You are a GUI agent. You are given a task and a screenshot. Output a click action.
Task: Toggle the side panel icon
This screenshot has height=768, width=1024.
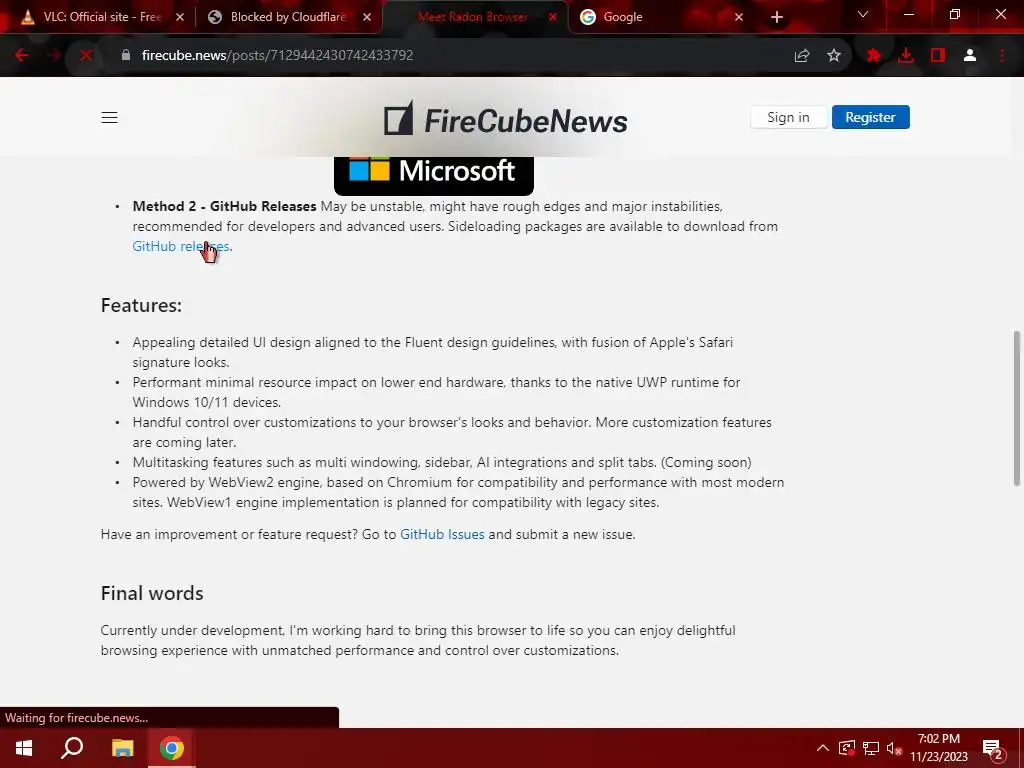click(938, 56)
